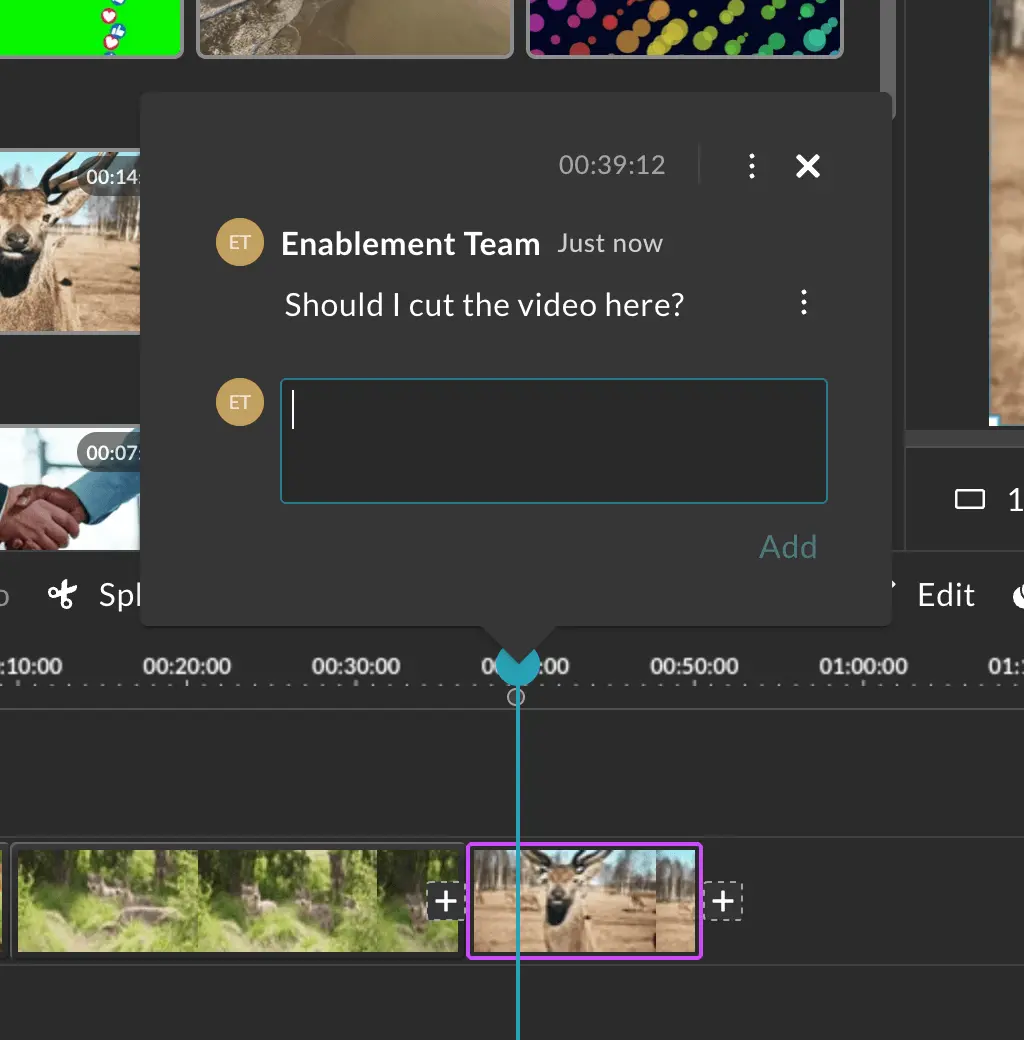Click 00:30:00 on the timeline ruler

(x=356, y=666)
